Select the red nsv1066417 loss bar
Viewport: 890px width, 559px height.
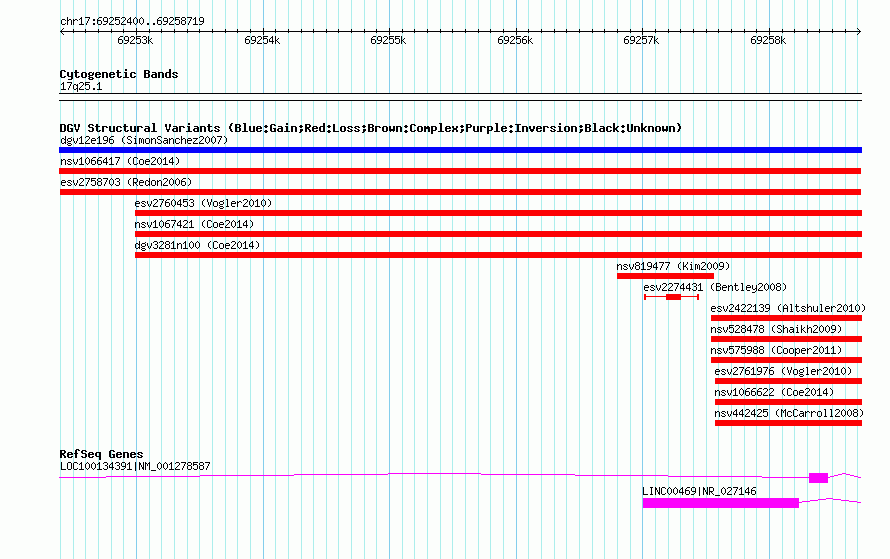(x=460, y=171)
